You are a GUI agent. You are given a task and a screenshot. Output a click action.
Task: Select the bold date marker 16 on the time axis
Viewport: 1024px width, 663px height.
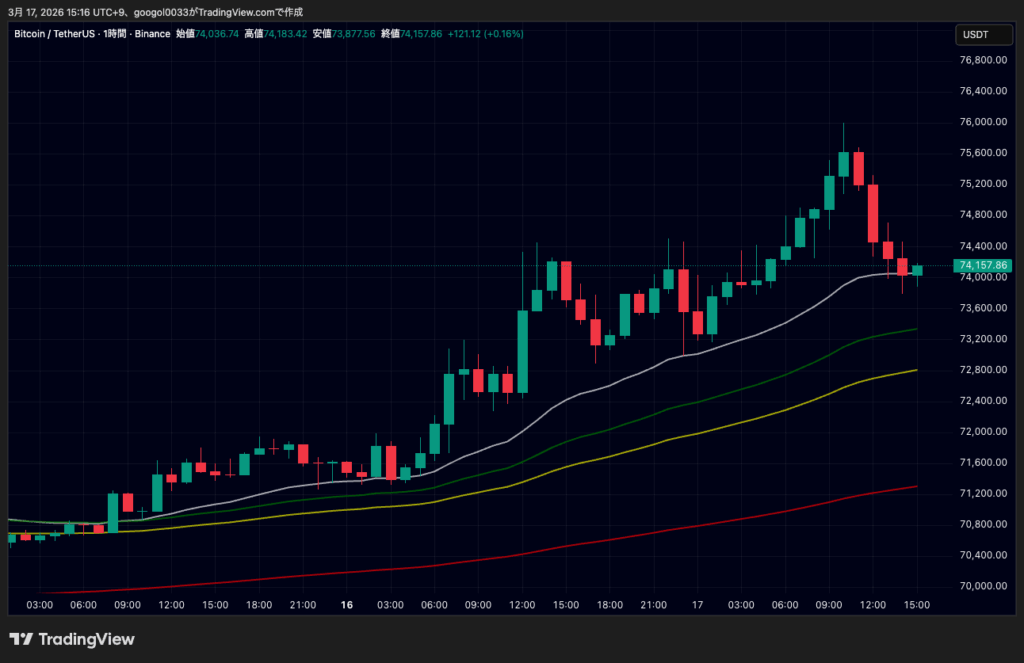coord(347,605)
